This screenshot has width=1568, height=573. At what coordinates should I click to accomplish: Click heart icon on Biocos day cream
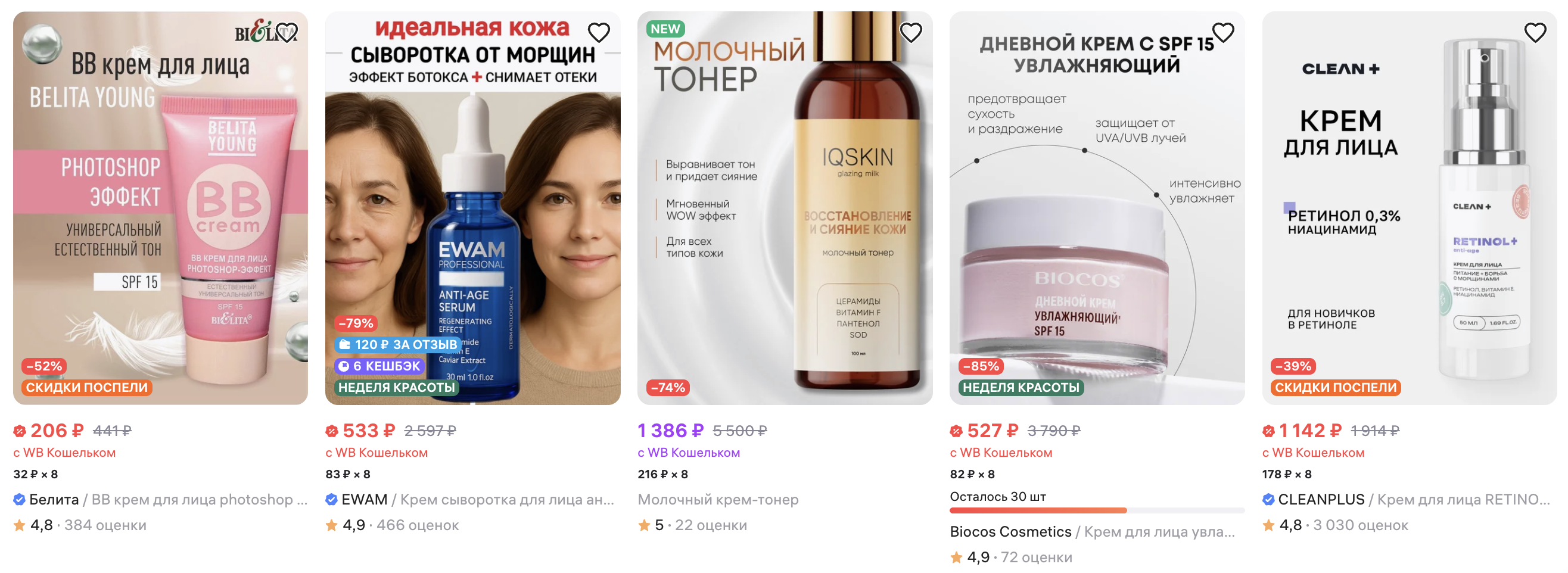tap(1224, 32)
